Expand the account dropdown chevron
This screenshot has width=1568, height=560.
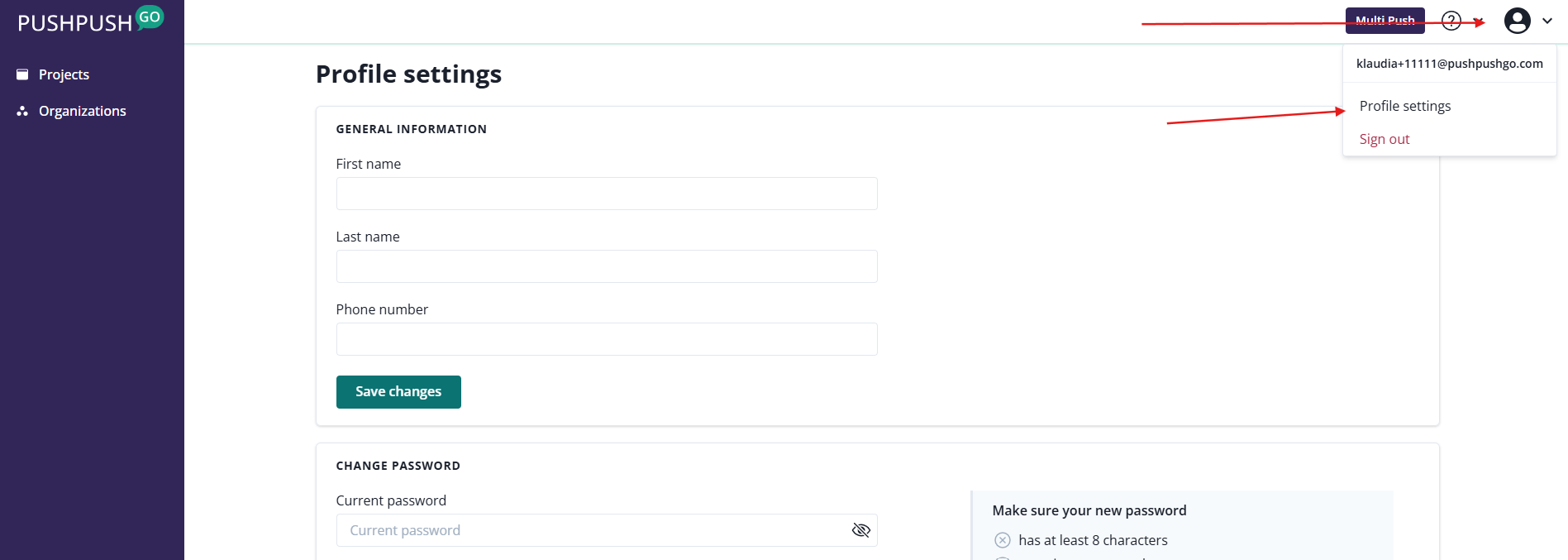click(1547, 21)
